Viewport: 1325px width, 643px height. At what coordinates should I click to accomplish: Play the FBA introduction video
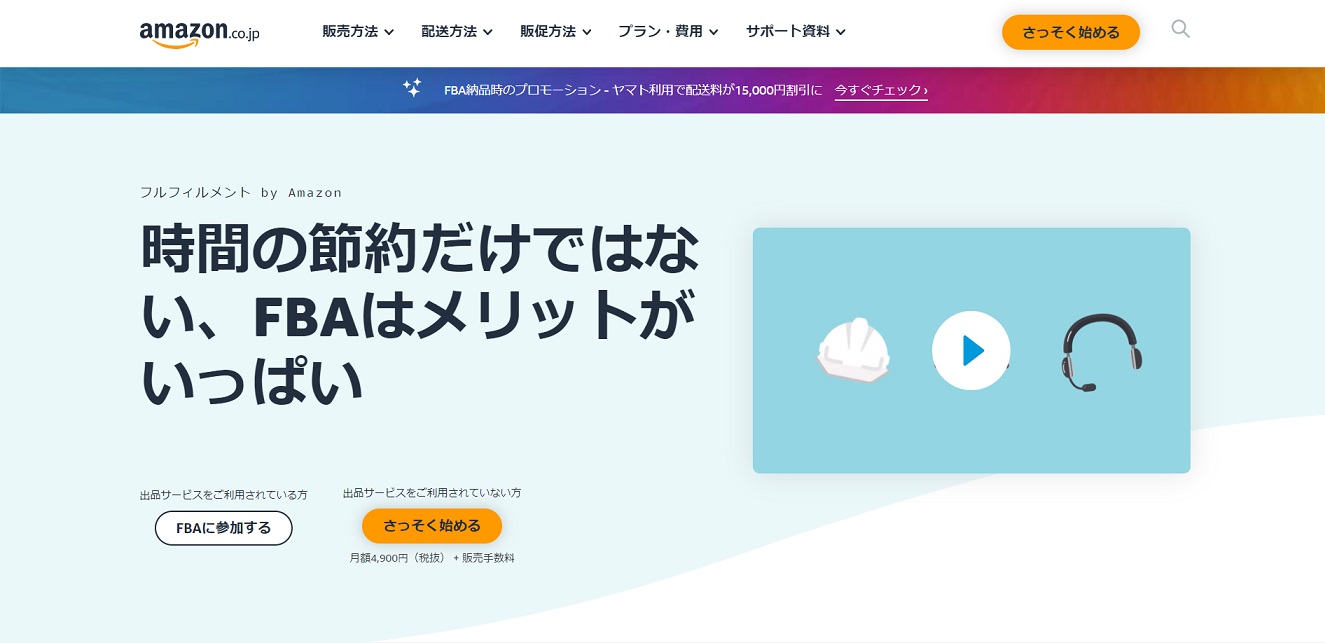971,350
